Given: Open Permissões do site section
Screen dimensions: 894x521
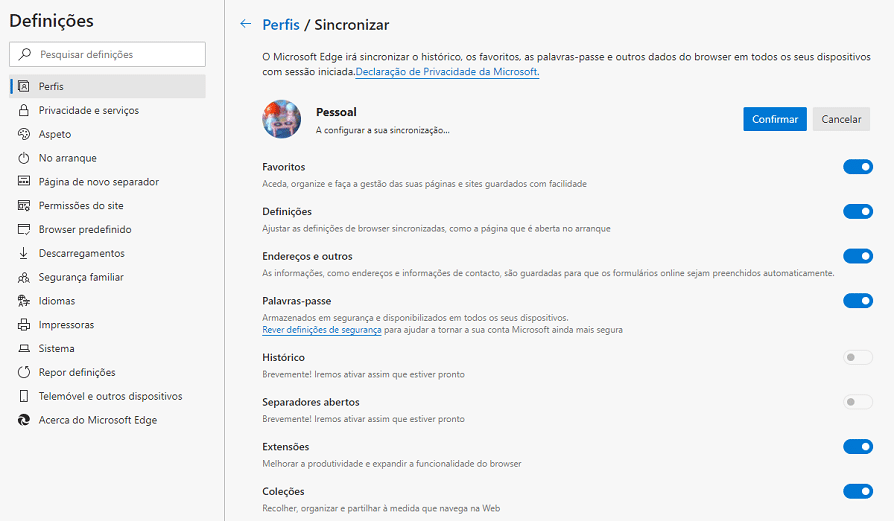Looking at the screenshot, I should [107, 205].
